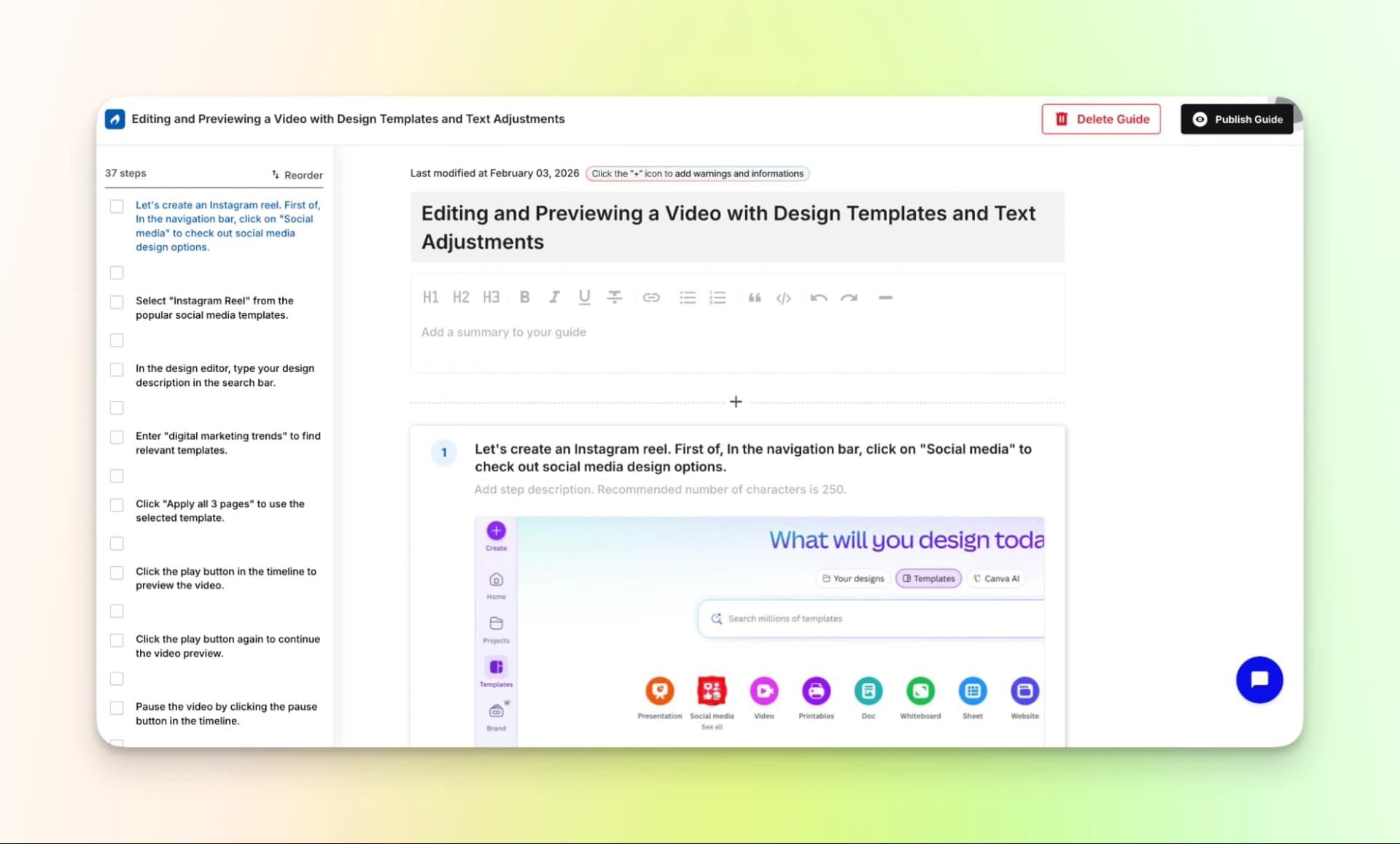
Task: Check the 'Select Instagram Reel' step checkbox
Action: click(117, 302)
